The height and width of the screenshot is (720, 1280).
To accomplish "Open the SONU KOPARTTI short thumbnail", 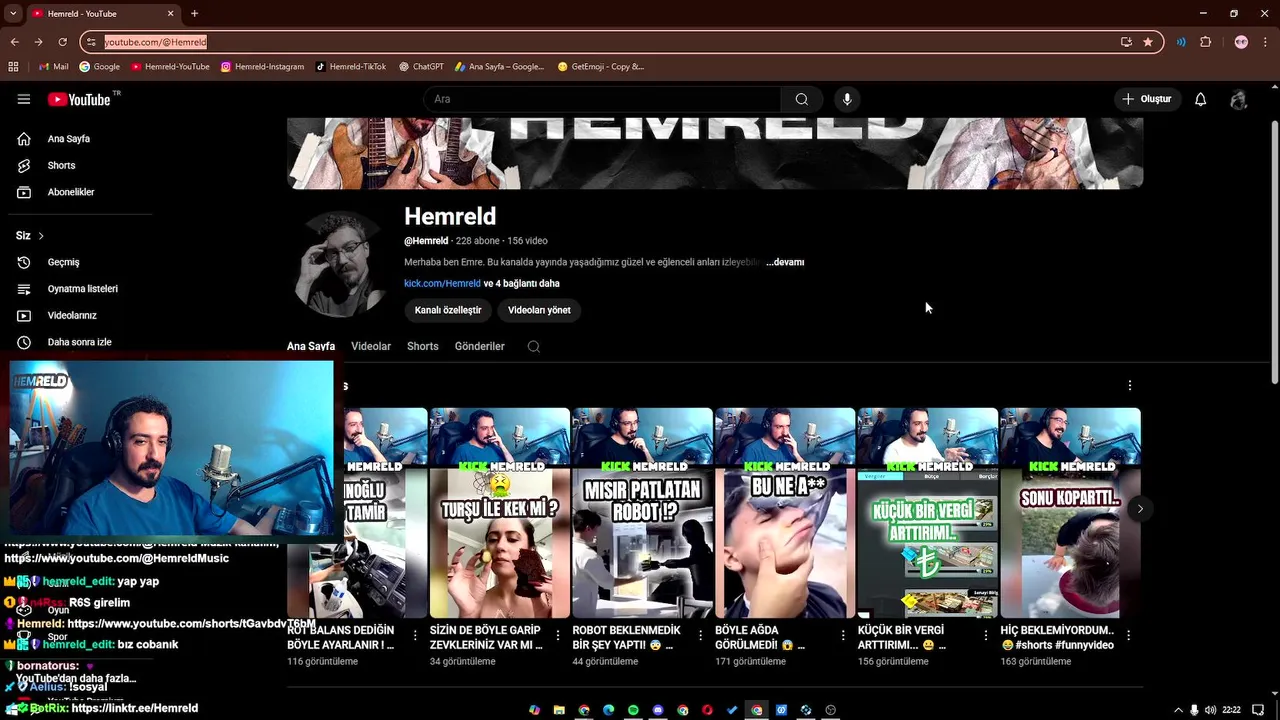I will [1070, 513].
